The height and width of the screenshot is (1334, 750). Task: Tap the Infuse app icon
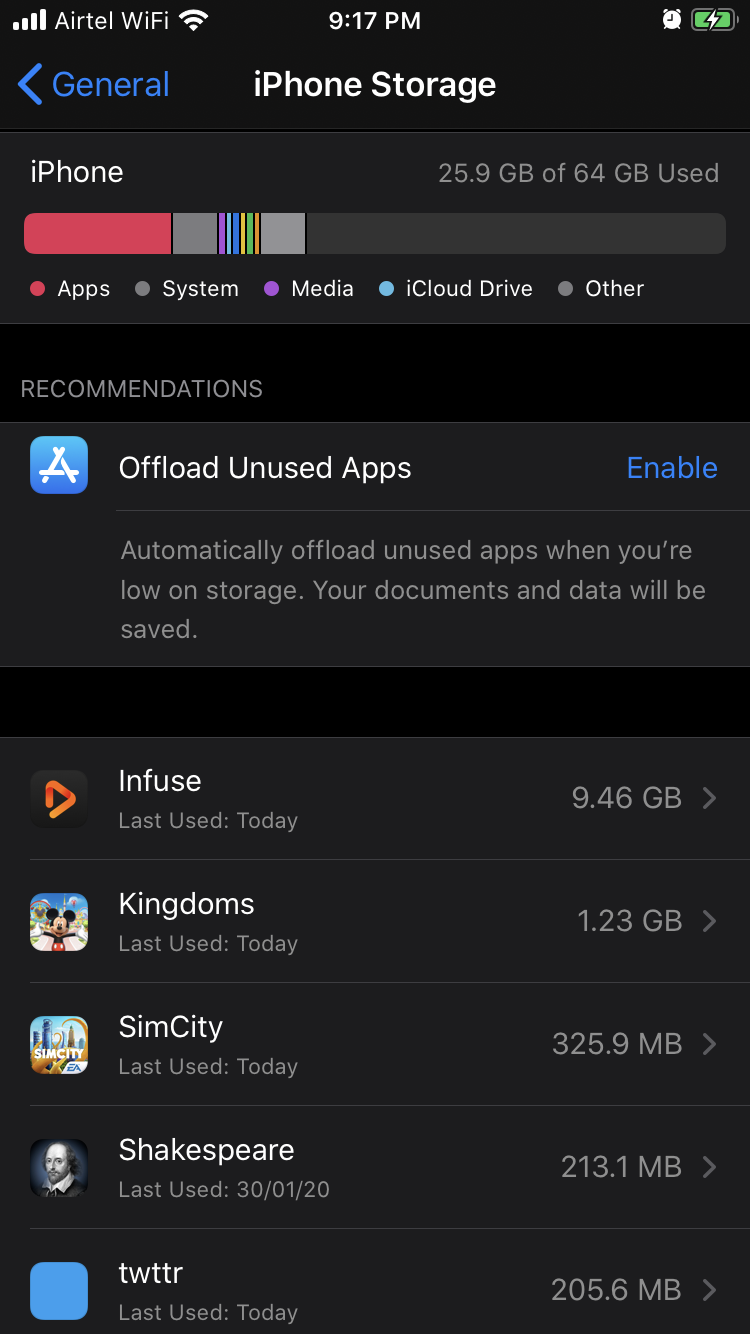(59, 798)
